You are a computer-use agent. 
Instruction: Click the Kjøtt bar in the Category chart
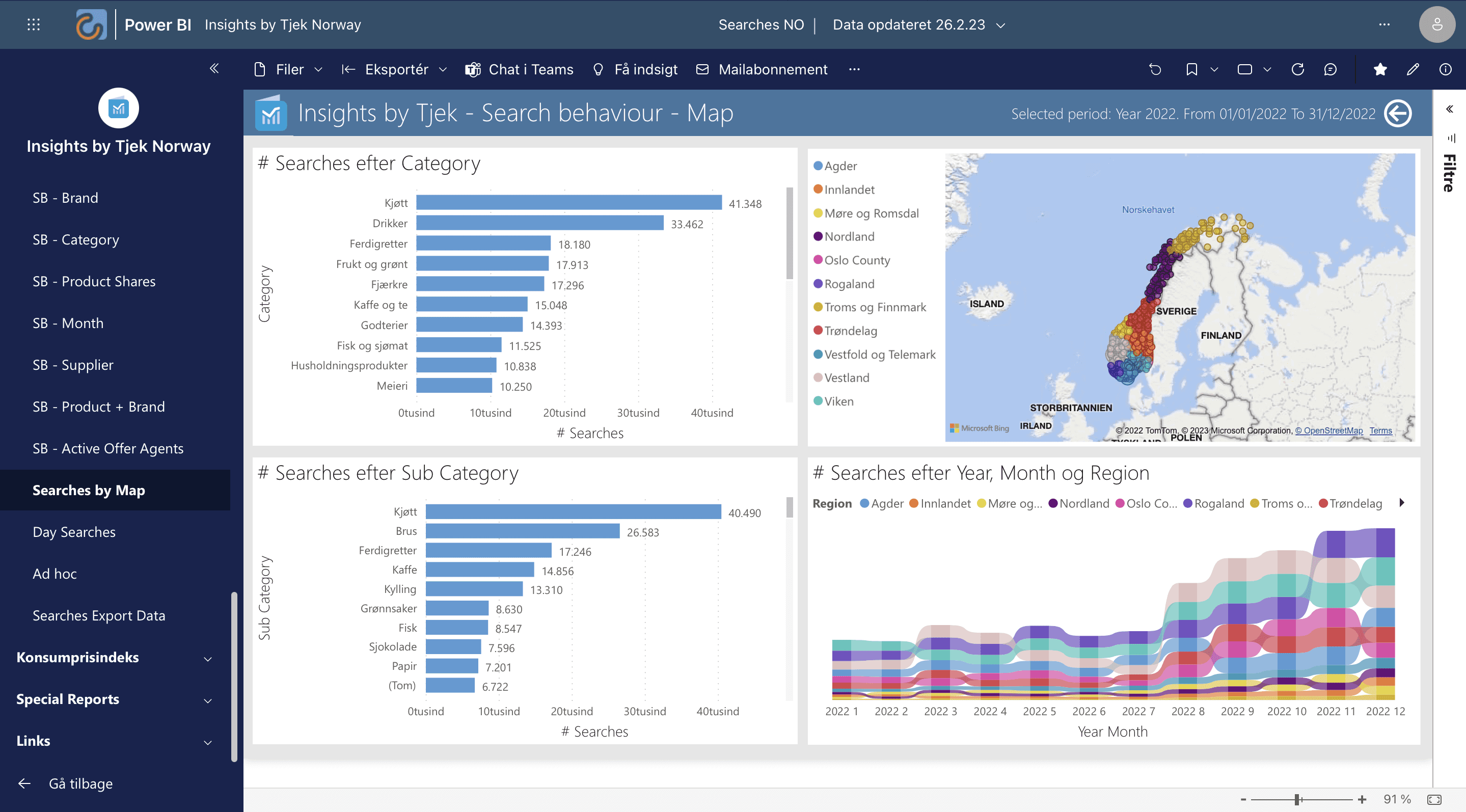pos(568,203)
